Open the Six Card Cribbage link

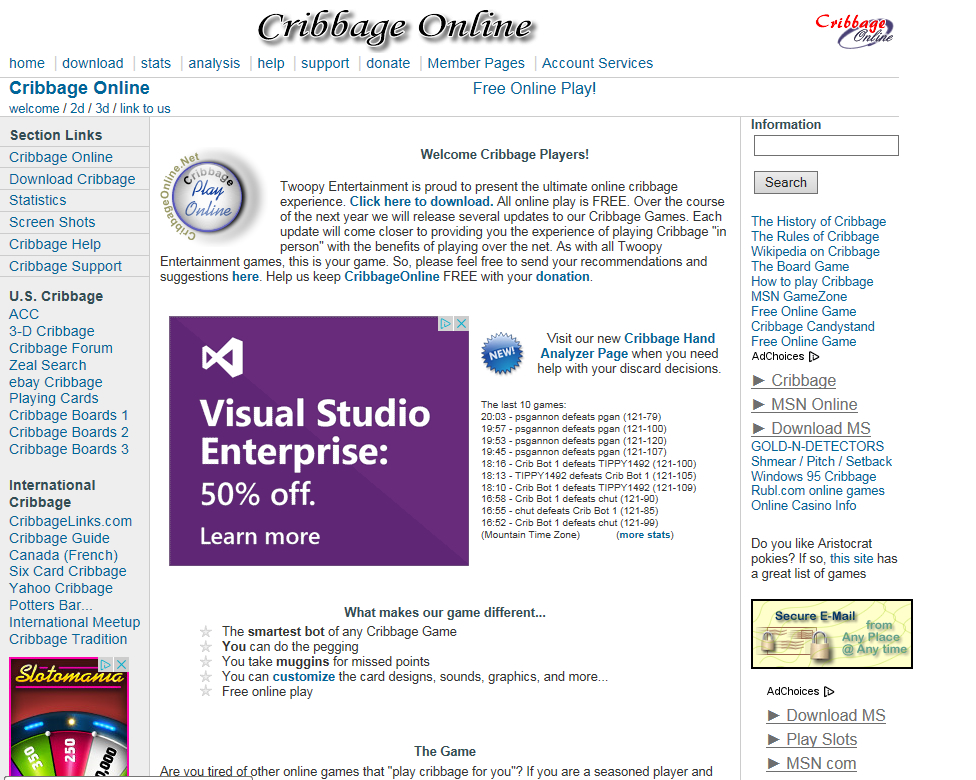(68, 571)
